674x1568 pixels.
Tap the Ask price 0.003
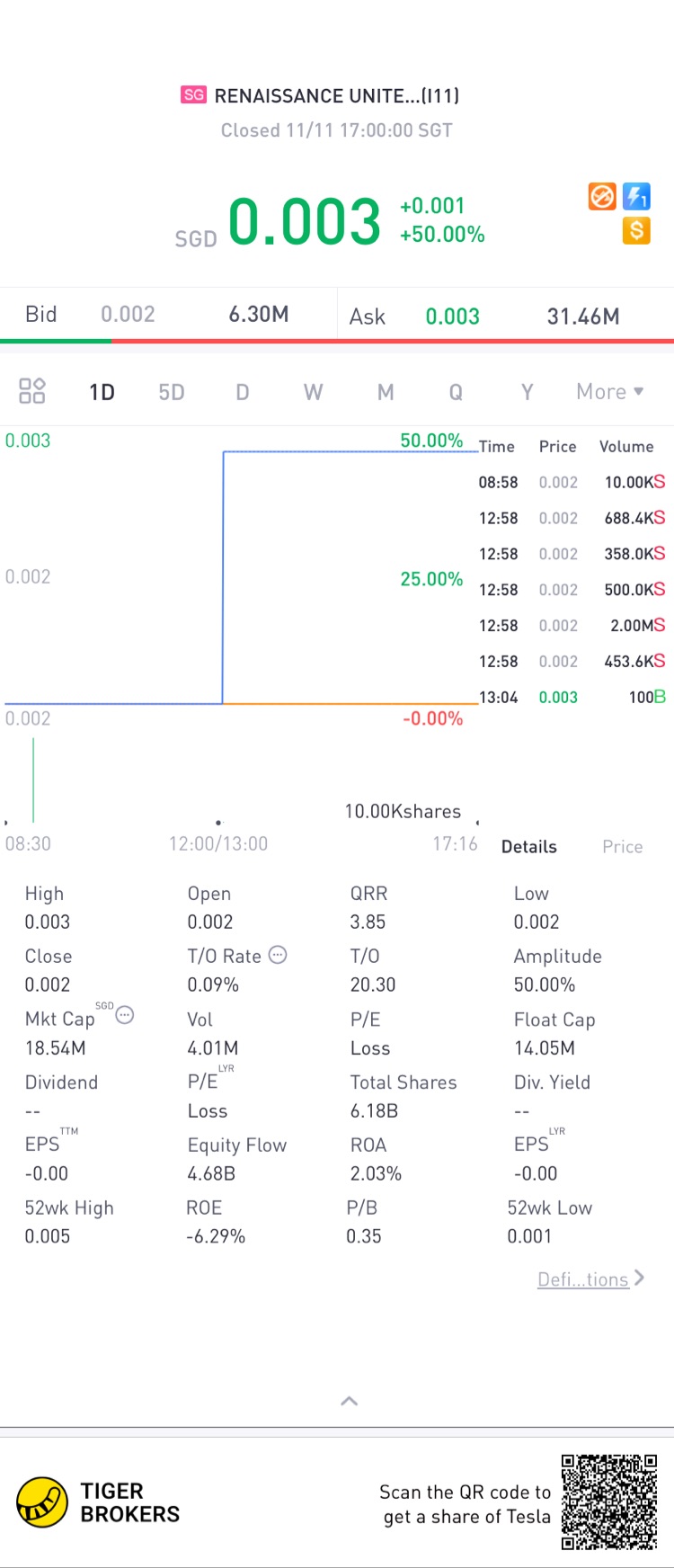[x=452, y=316]
